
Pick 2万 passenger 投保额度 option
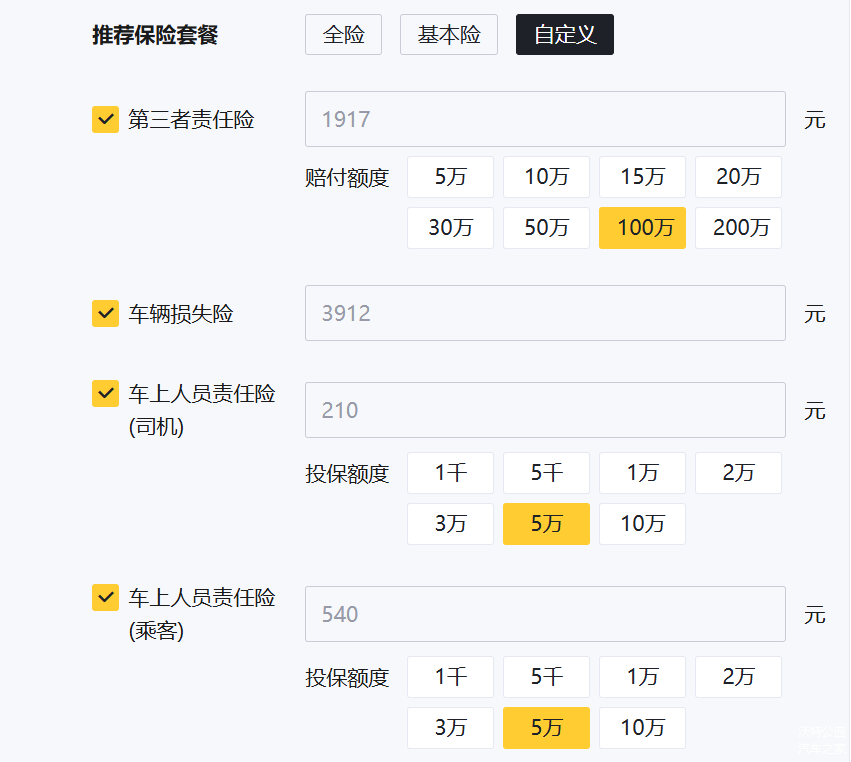tap(738, 677)
